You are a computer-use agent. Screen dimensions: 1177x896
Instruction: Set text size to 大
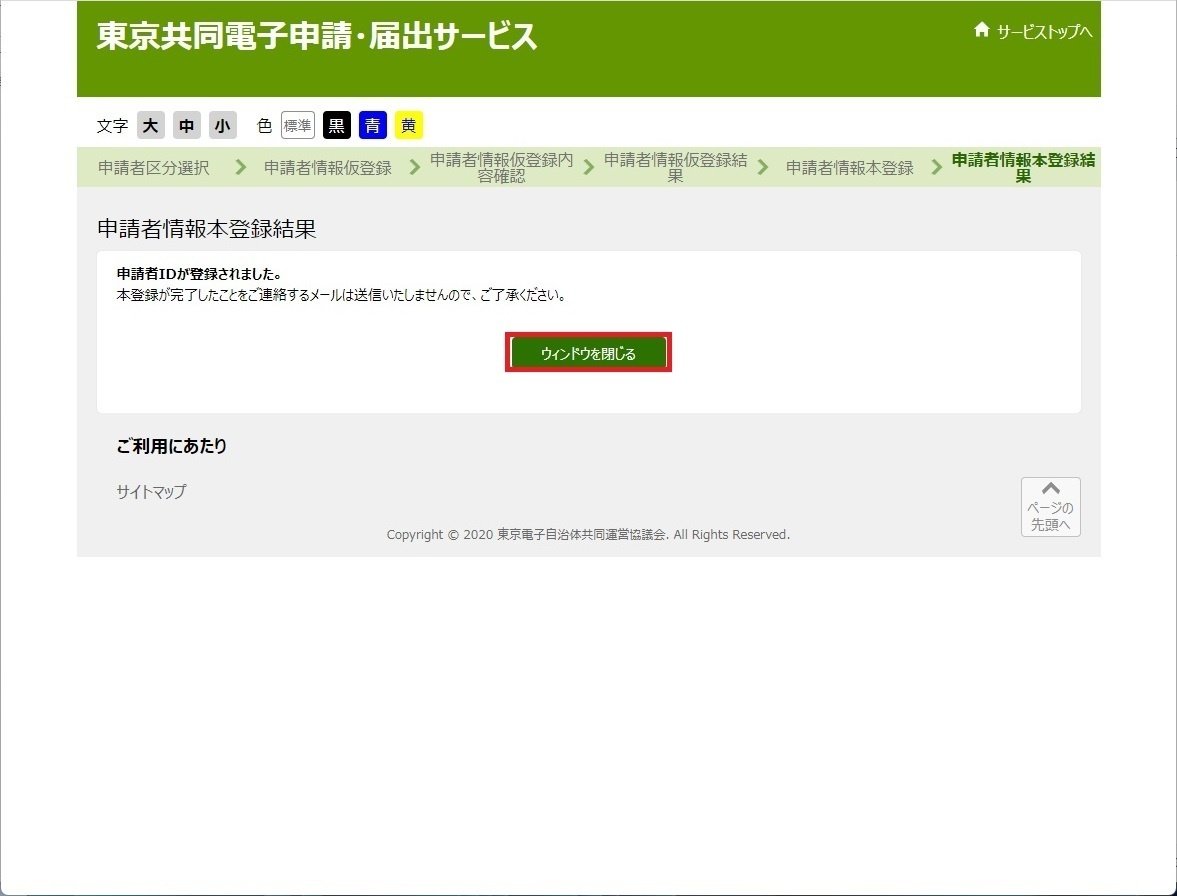pos(151,125)
